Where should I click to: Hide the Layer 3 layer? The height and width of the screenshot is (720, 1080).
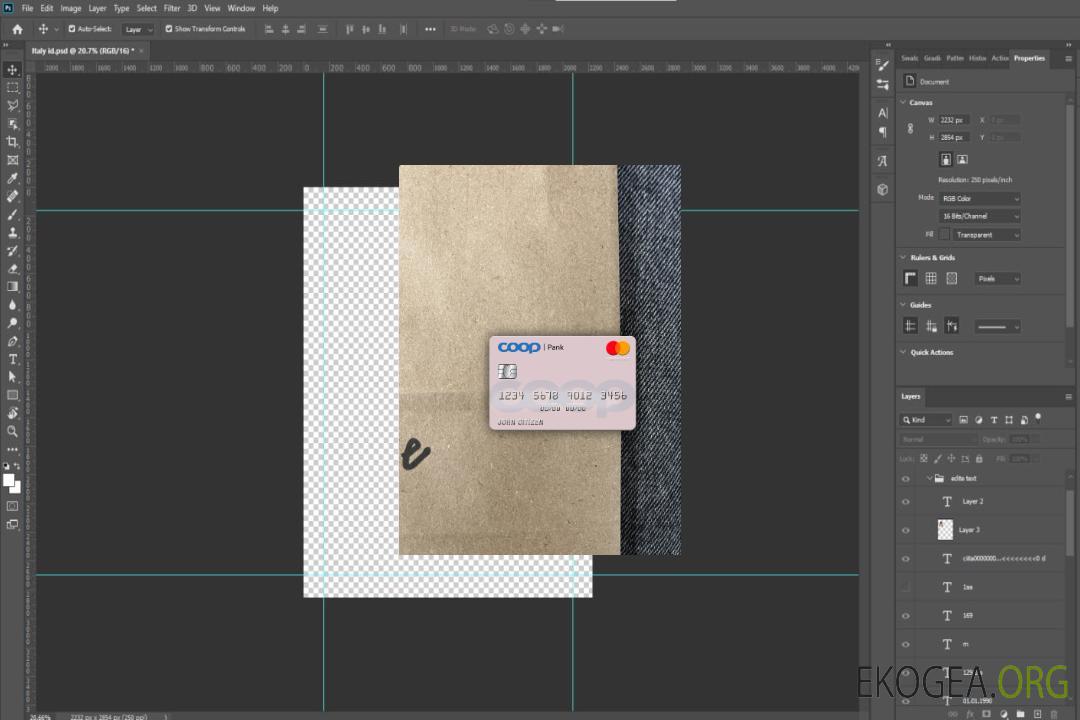click(x=906, y=531)
